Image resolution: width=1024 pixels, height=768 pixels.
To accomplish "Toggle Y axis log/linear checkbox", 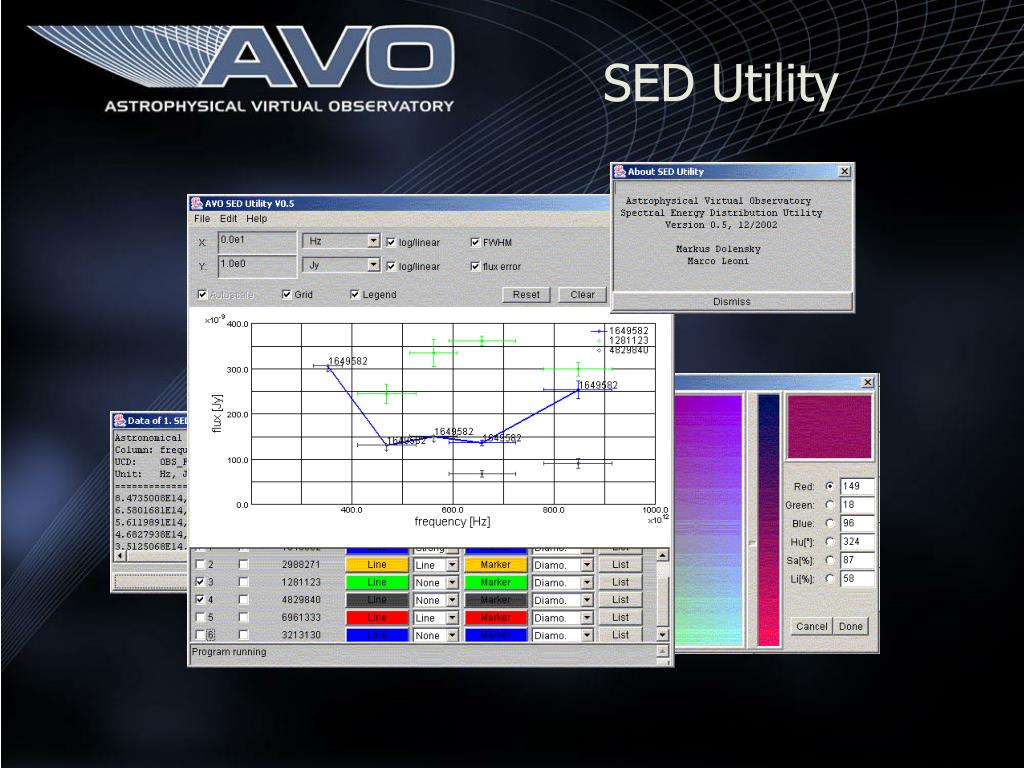I will (391, 266).
